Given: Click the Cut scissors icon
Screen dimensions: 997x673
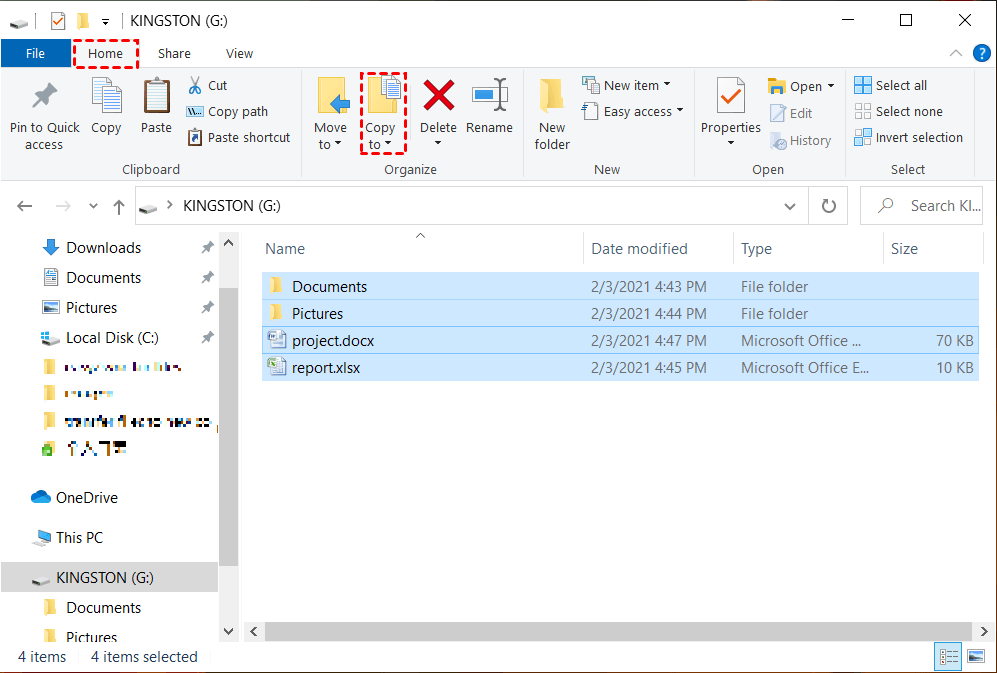Looking at the screenshot, I should [x=195, y=86].
